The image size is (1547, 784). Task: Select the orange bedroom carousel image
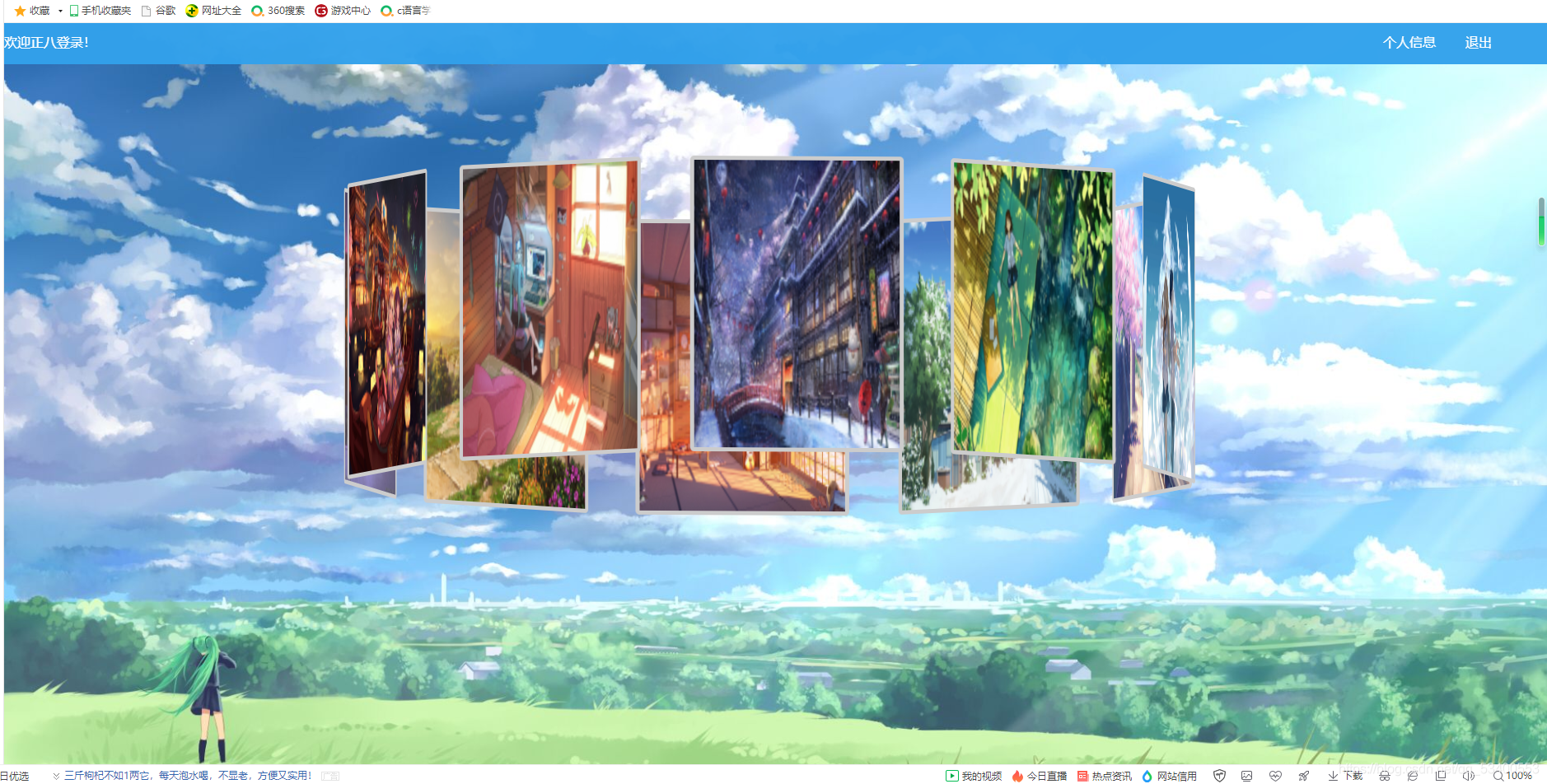point(549,310)
